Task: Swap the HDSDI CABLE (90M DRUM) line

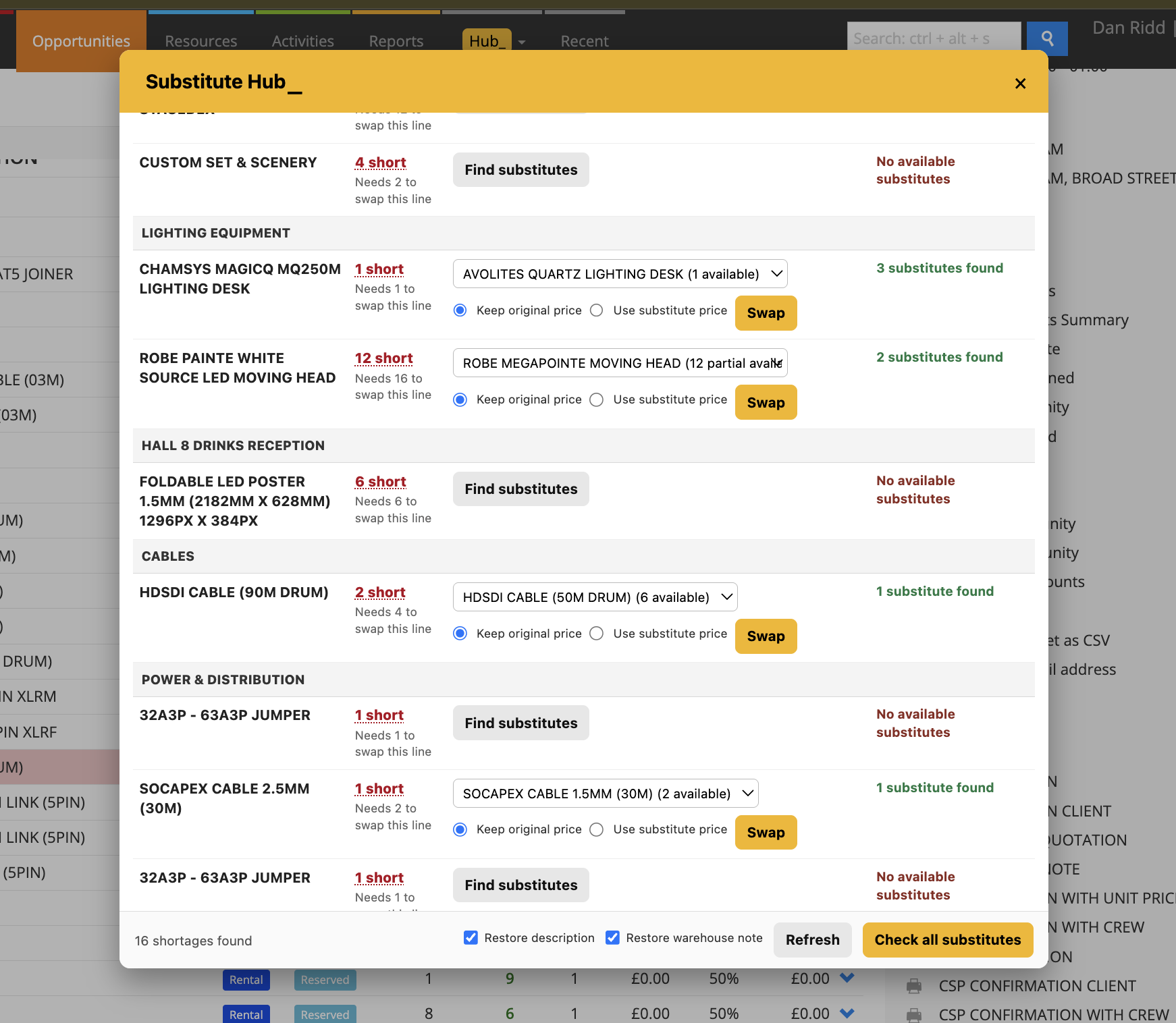Action: [766, 636]
